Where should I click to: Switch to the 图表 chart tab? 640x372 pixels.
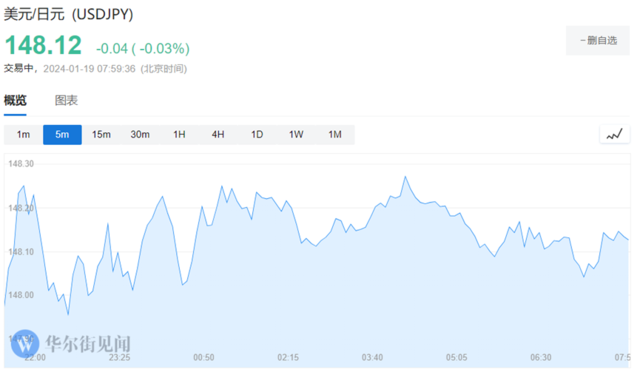(66, 100)
